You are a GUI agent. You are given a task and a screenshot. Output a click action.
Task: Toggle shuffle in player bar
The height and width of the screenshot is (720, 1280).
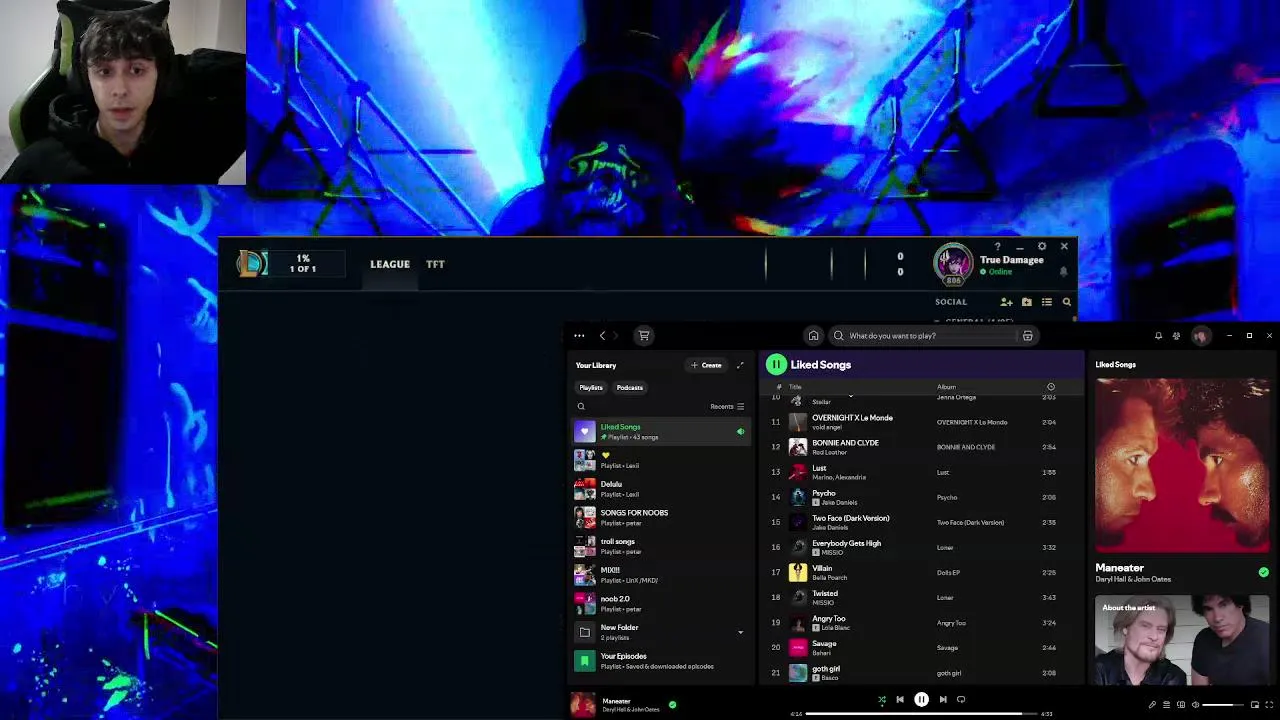[x=881, y=700]
